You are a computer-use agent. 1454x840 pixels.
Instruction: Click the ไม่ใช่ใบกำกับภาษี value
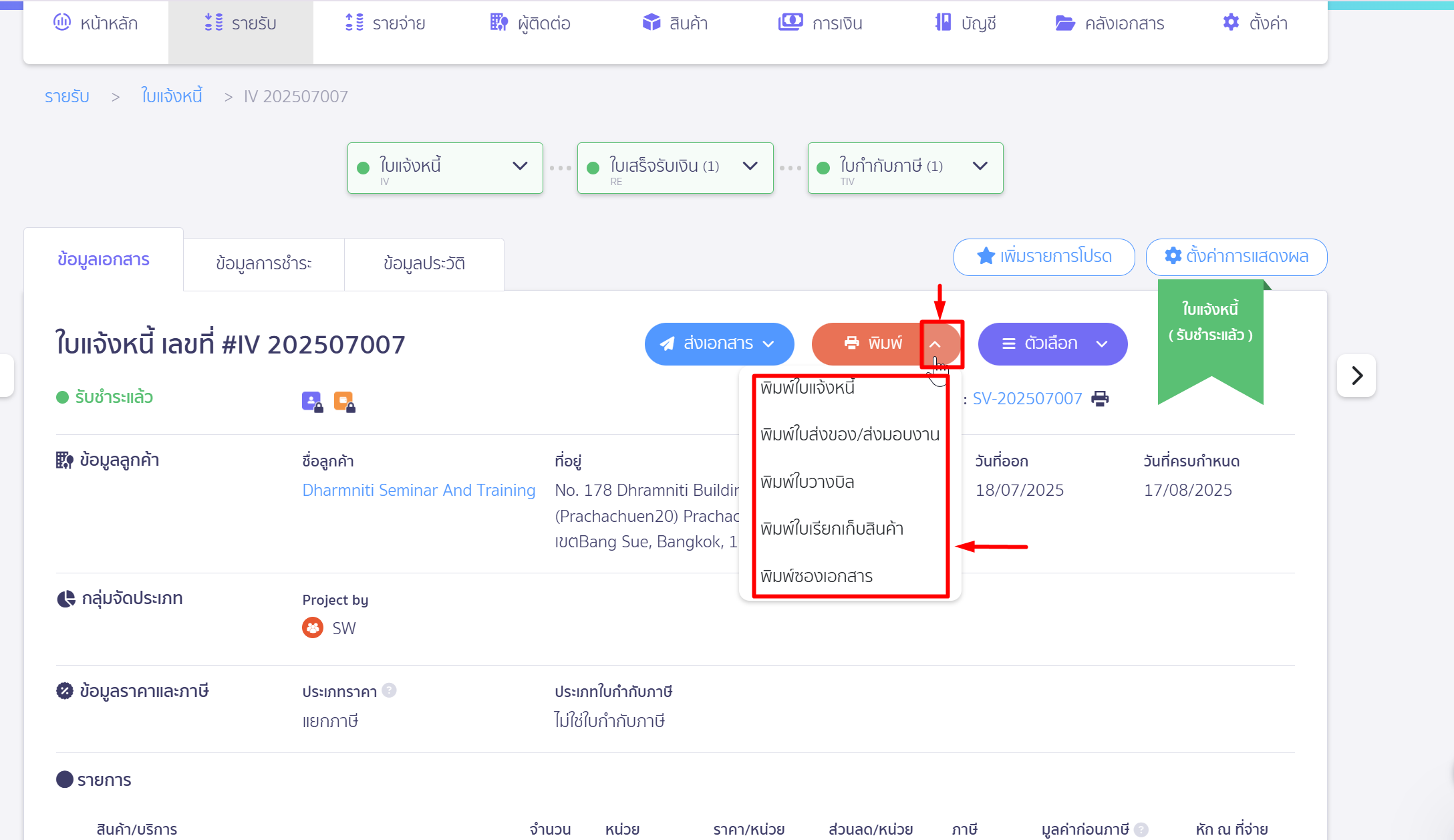609,721
